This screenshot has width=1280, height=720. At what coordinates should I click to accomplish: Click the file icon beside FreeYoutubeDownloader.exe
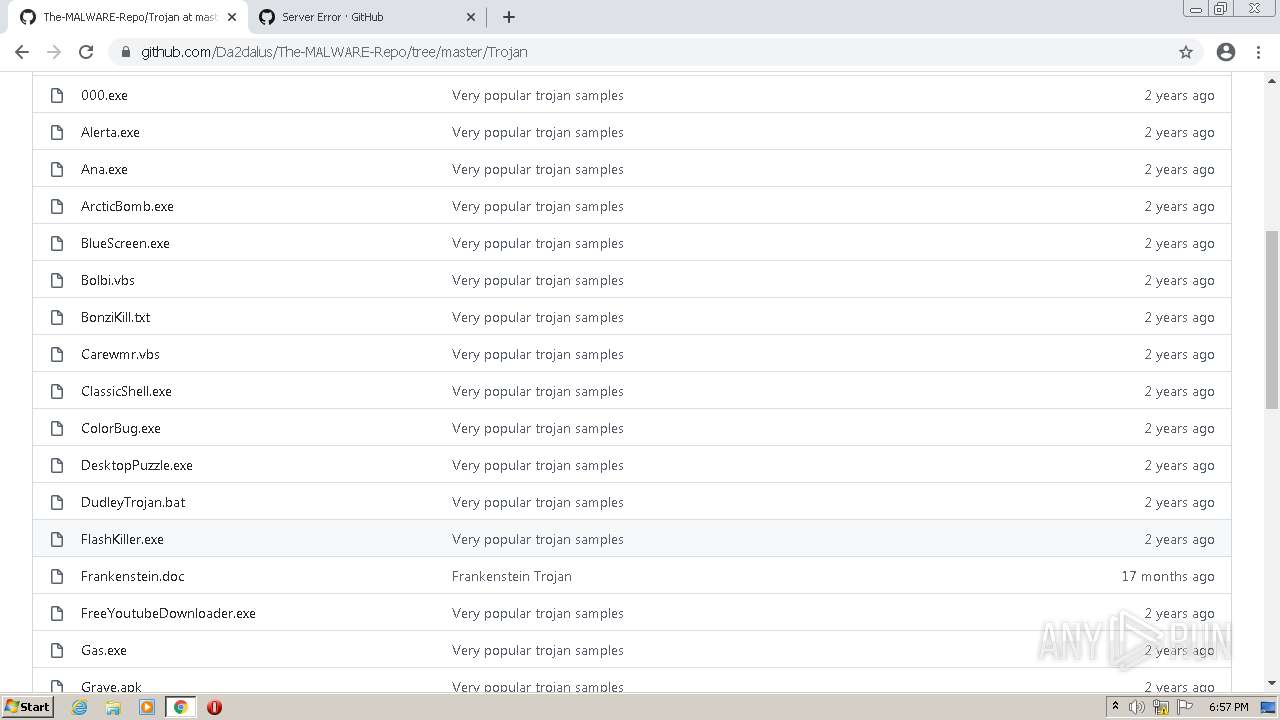pyautogui.click(x=57, y=613)
